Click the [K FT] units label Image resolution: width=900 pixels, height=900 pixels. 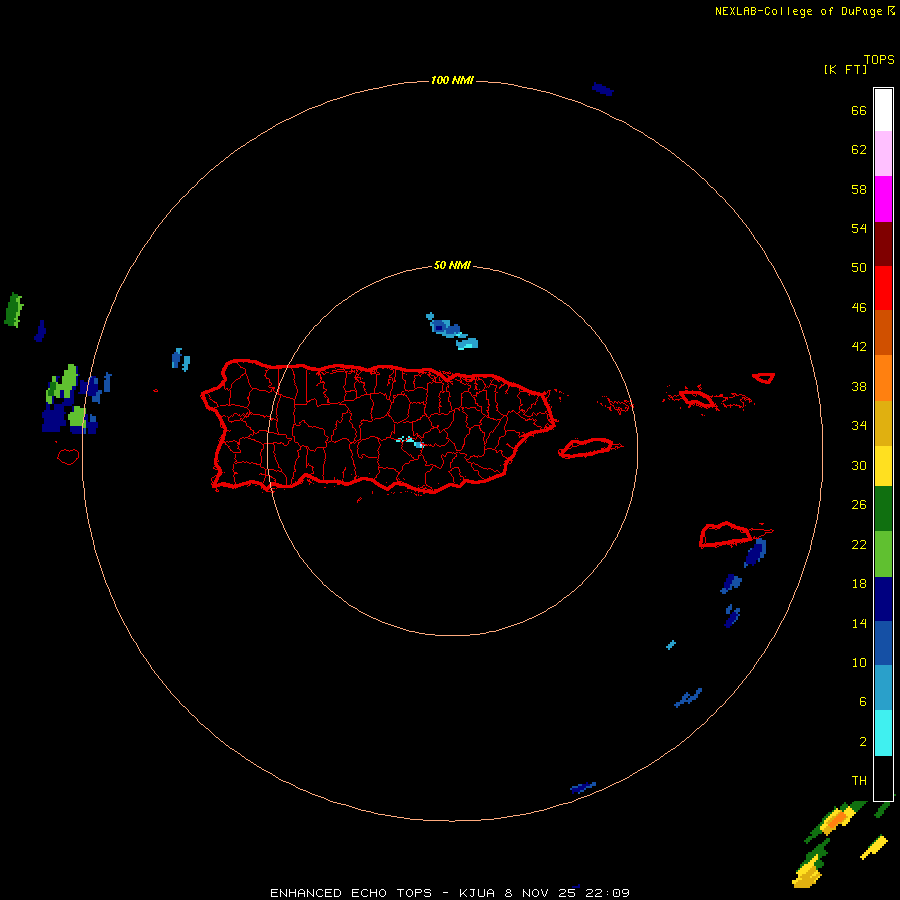tap(845, 69)
